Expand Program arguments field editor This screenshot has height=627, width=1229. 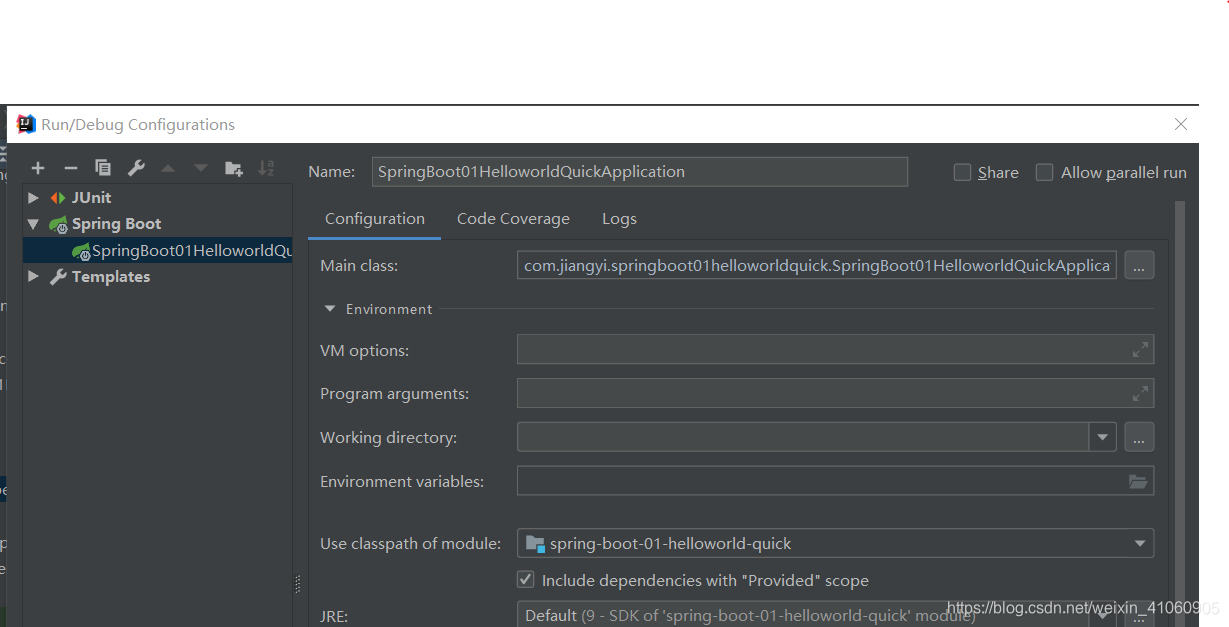pos(1140,393)
